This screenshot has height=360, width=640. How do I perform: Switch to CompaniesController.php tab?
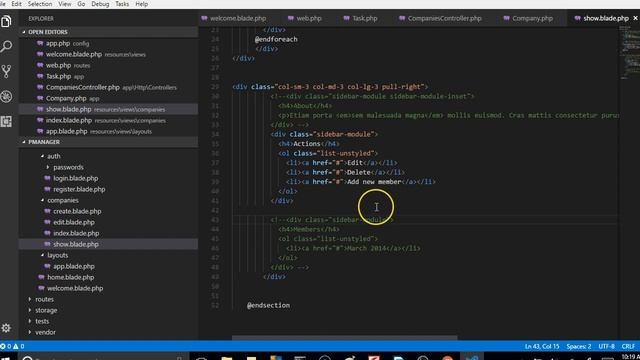(441, 18)
